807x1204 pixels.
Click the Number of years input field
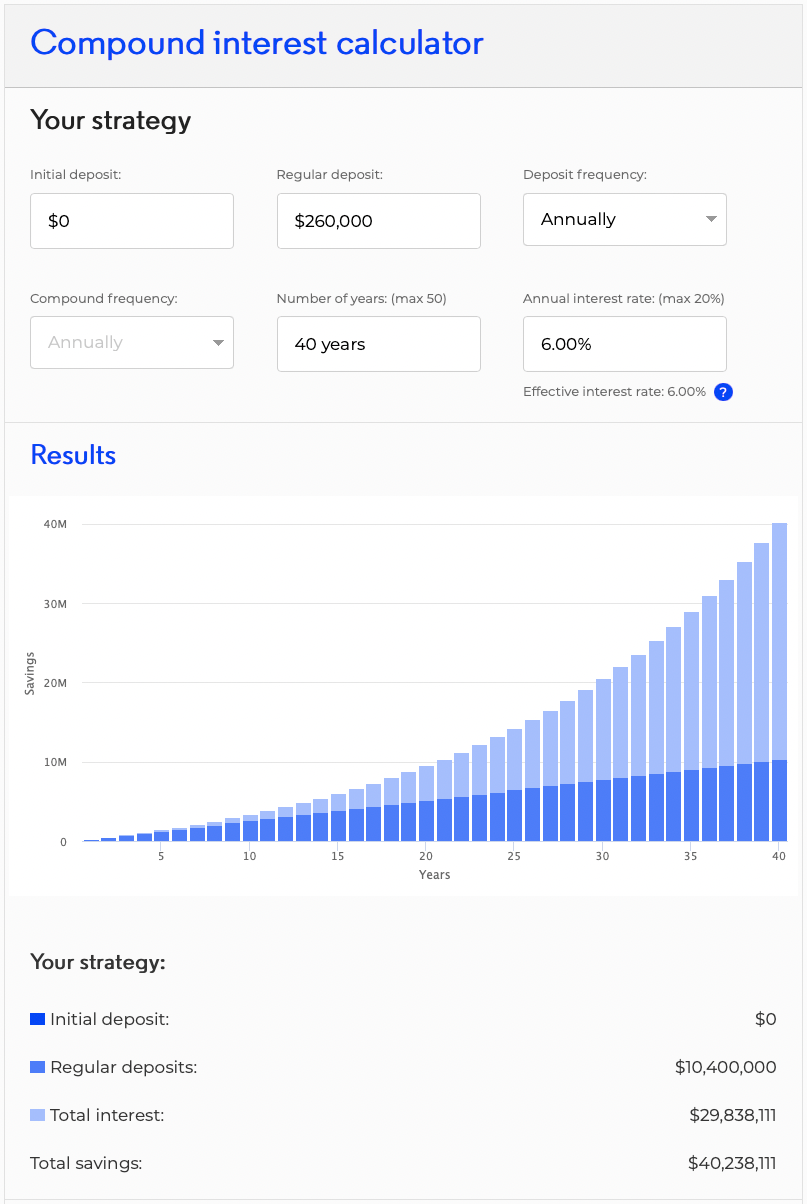tap(379, 344)
